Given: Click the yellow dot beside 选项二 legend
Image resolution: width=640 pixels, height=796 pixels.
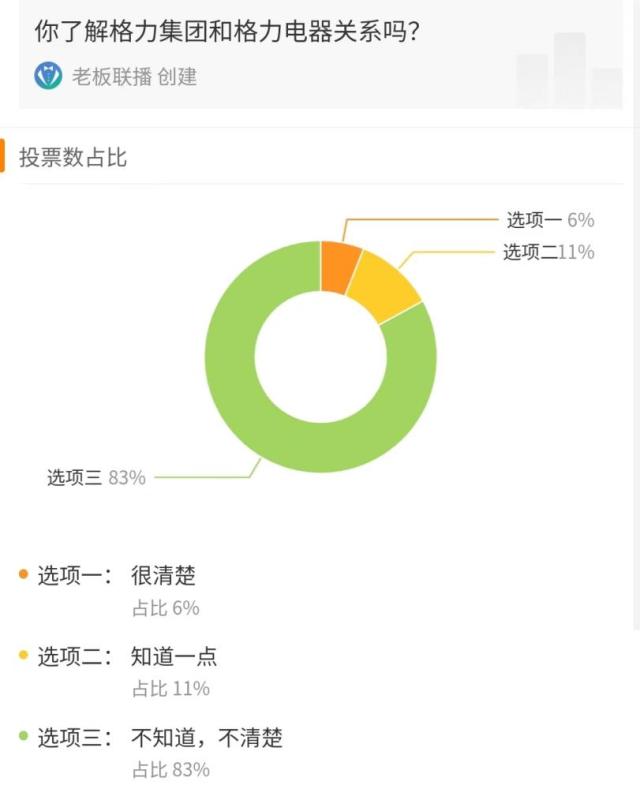Looking at the screenshot, I should 23,655.
